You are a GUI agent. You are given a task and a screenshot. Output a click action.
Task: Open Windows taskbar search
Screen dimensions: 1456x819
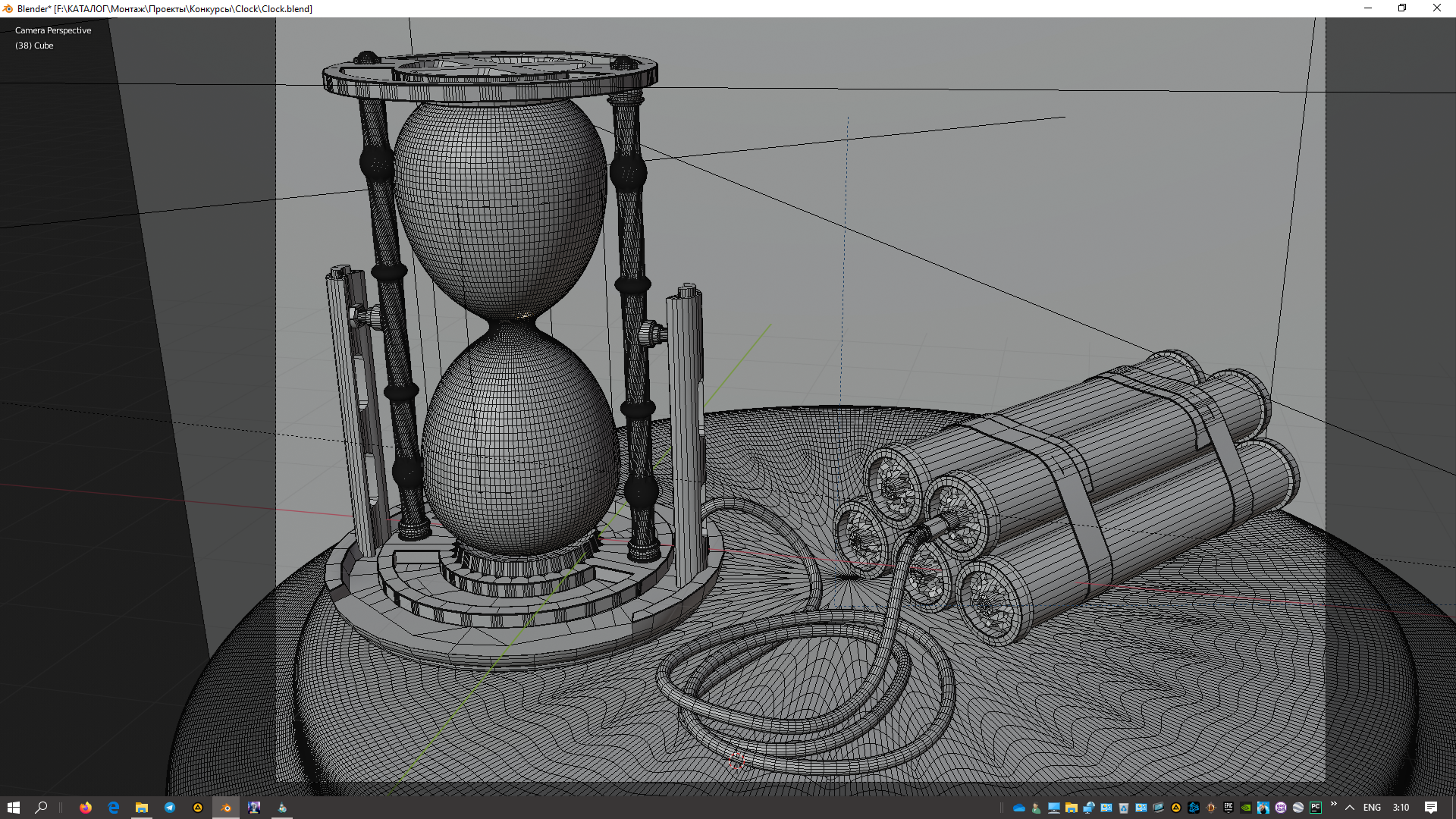(x=42, y=808)
